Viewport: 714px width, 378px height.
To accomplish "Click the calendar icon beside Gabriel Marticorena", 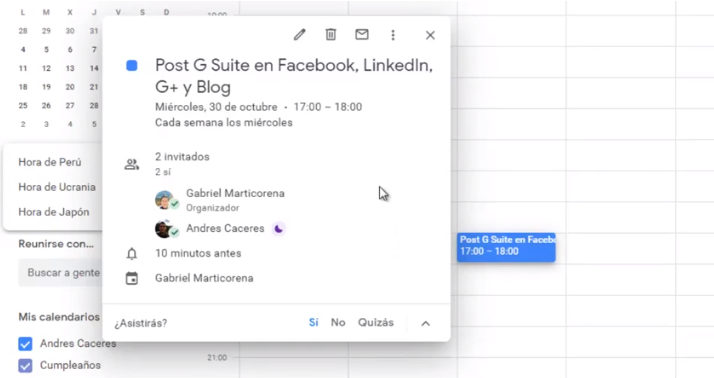I will [x=132, y=278].
